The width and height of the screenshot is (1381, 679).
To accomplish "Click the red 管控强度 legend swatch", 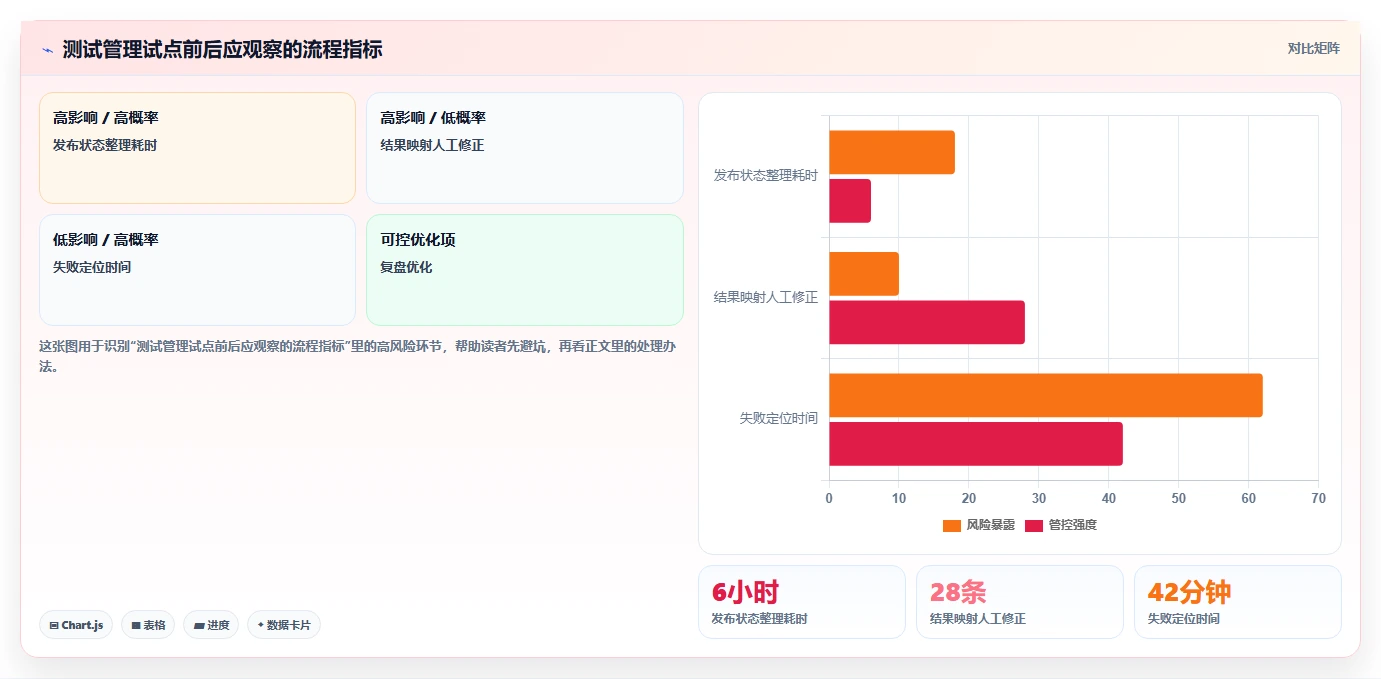I will pos(1034,525).
